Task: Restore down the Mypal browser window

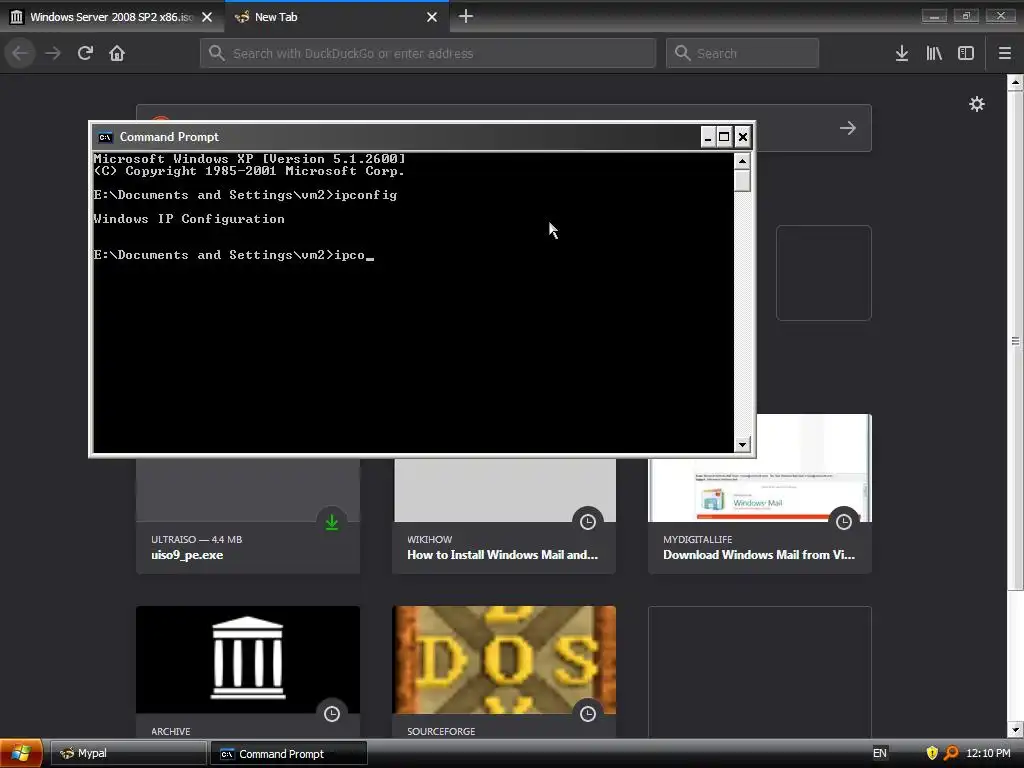Action: click(967, 16)
